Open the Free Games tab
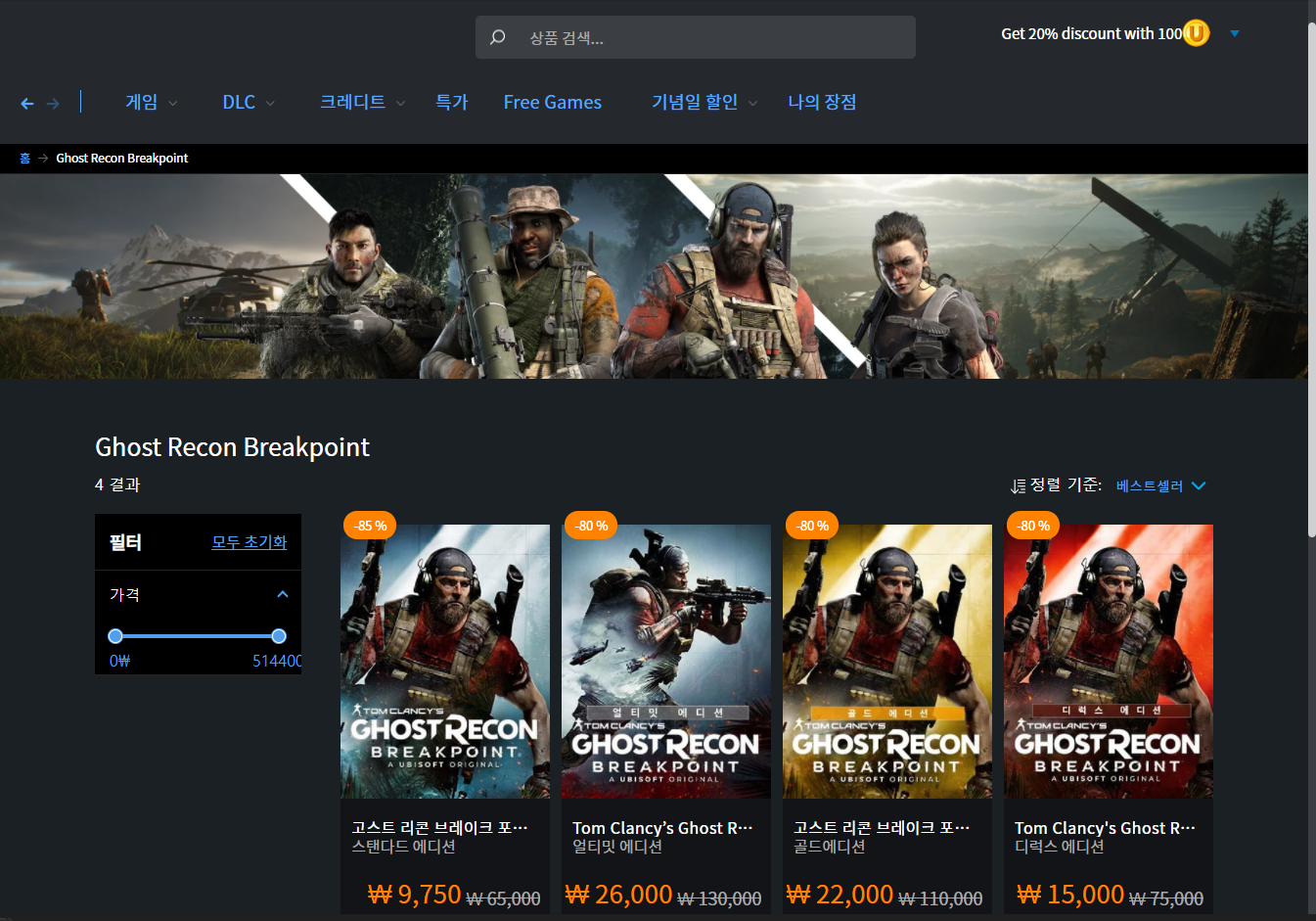 pos(553,102)
